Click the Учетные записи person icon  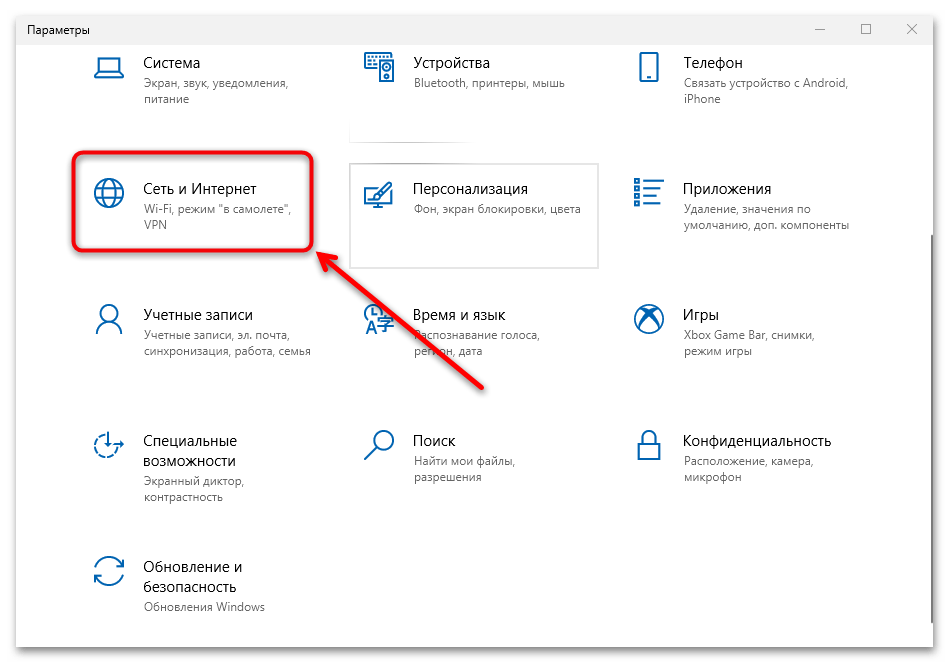point(107,319)
